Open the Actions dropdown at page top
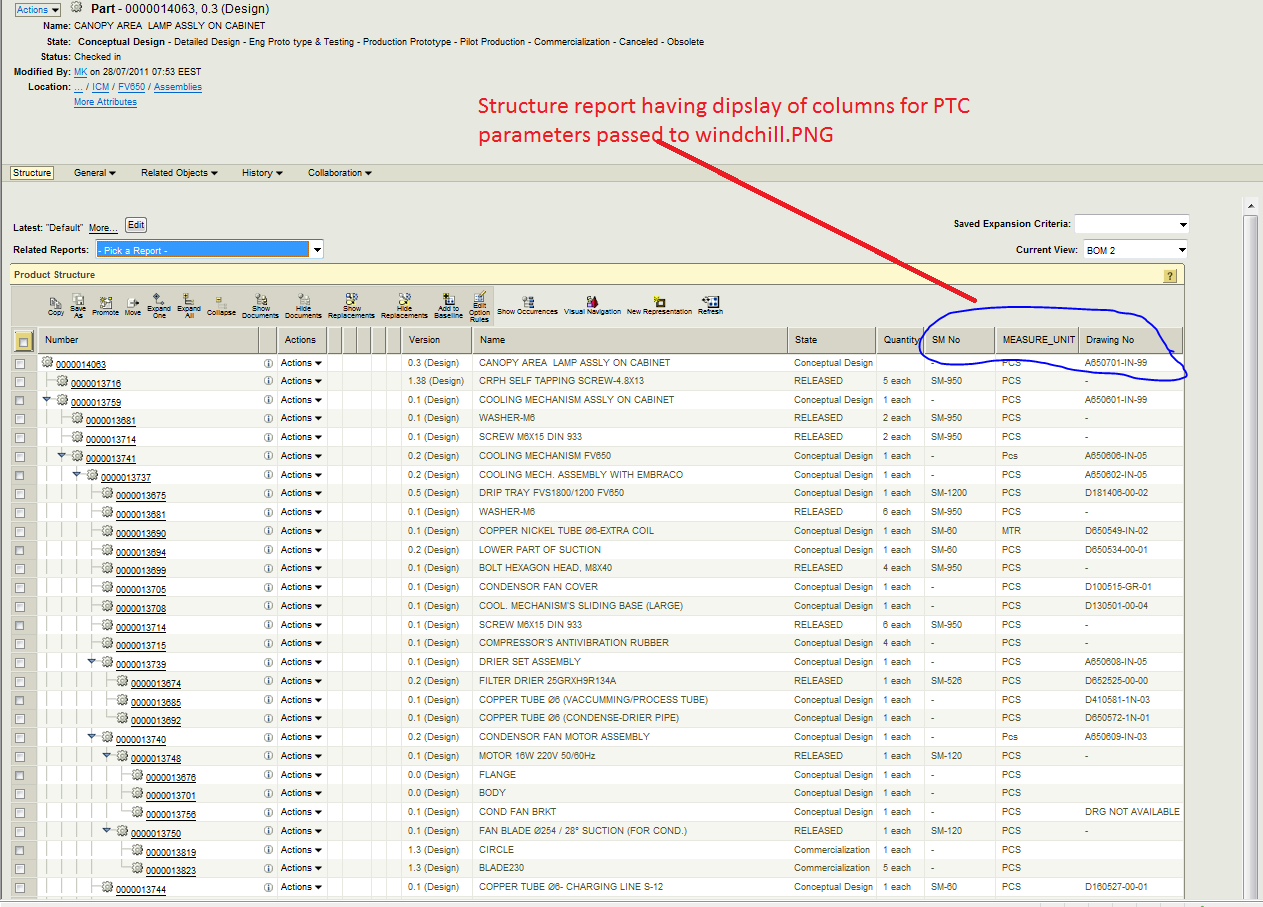 (37, 9)
